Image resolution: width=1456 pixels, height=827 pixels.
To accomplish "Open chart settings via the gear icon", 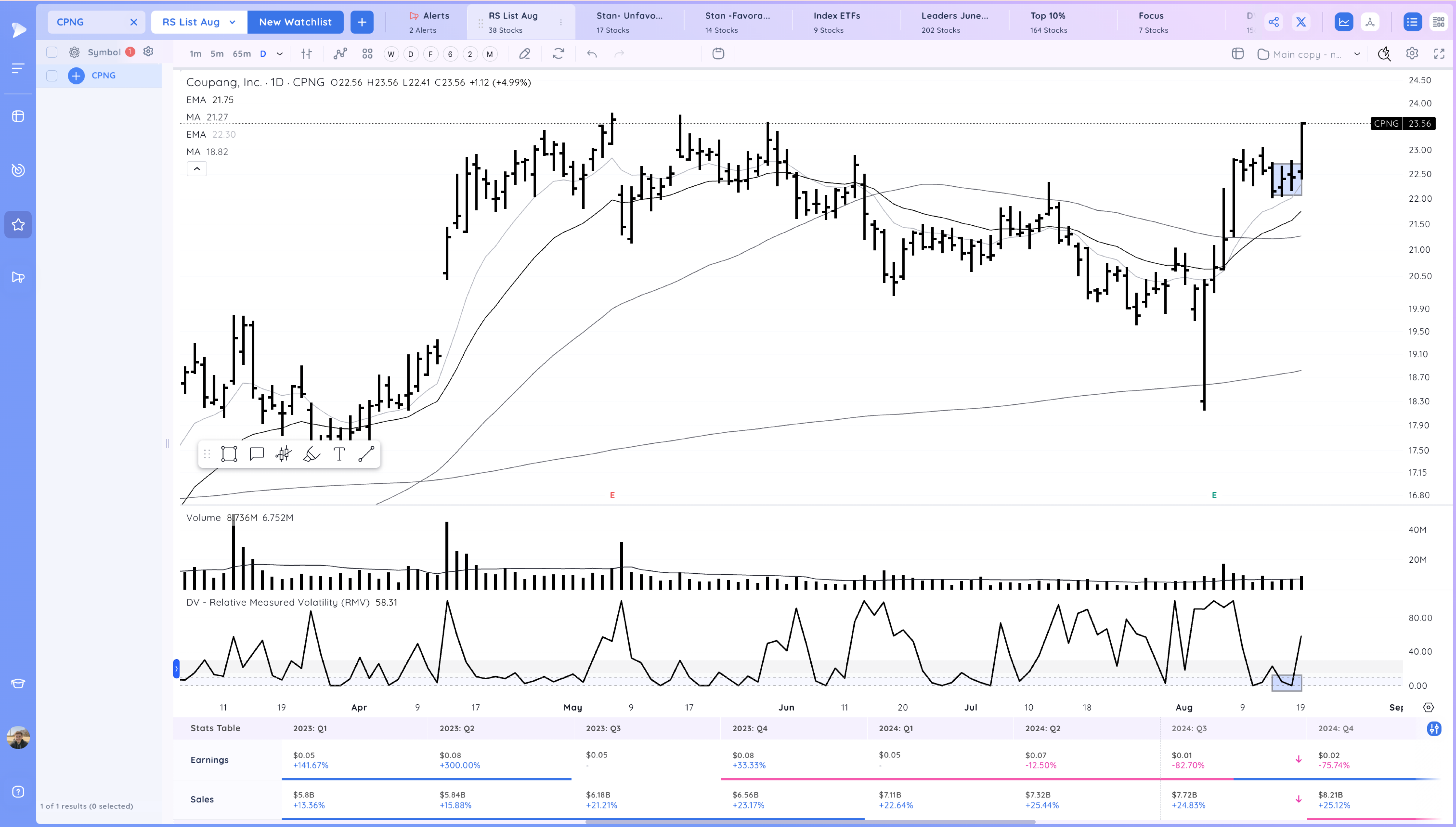I will coord(1412,54).
